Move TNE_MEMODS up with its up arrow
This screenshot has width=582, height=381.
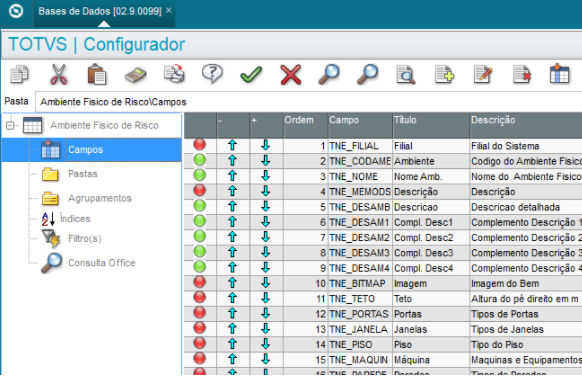[232, 191]
